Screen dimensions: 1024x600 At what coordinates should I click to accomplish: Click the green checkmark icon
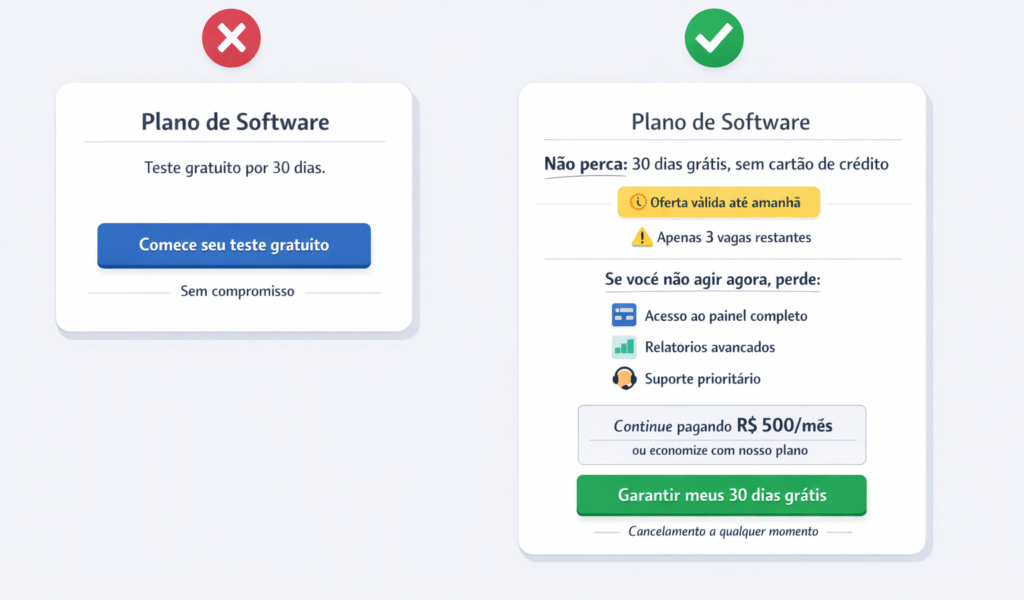[x=714, y=39]
